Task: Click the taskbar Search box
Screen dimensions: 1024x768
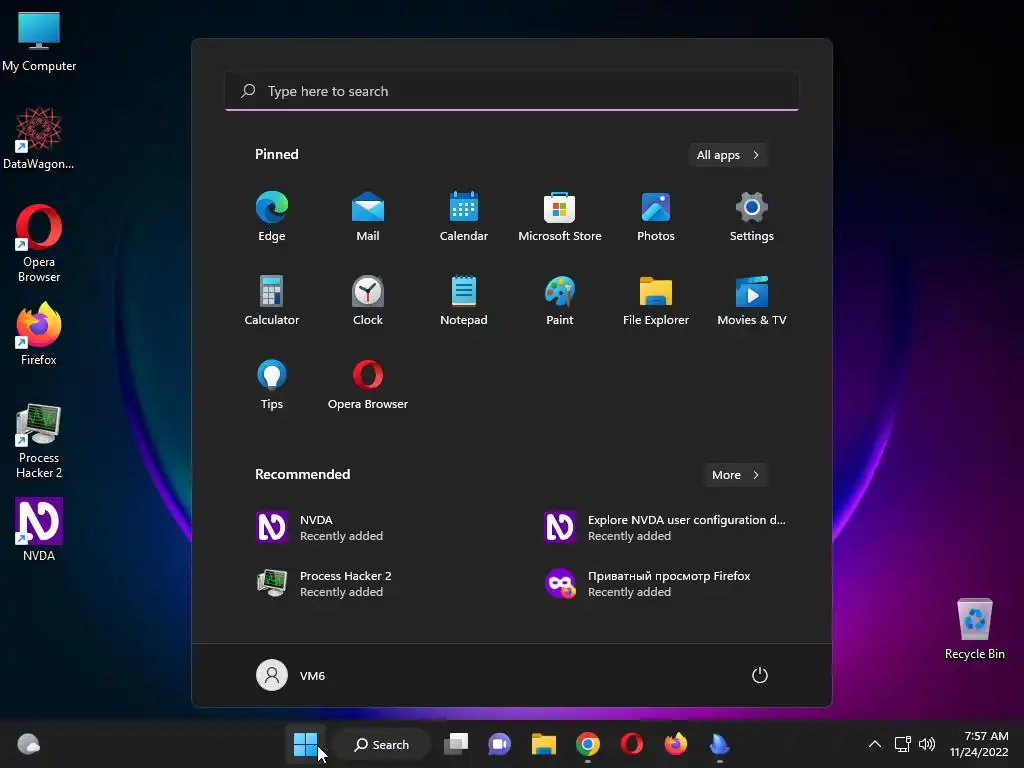Action: pyautogui.click(x=381, y=744)
